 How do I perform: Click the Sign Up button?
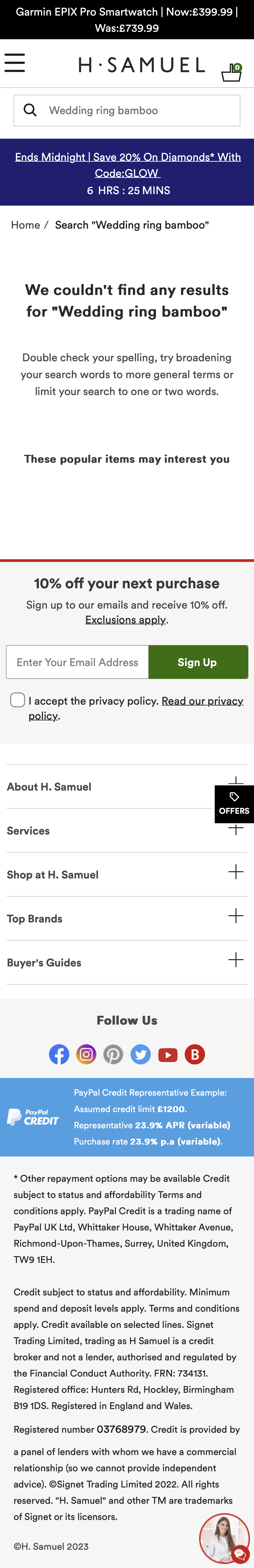[197, 662]
